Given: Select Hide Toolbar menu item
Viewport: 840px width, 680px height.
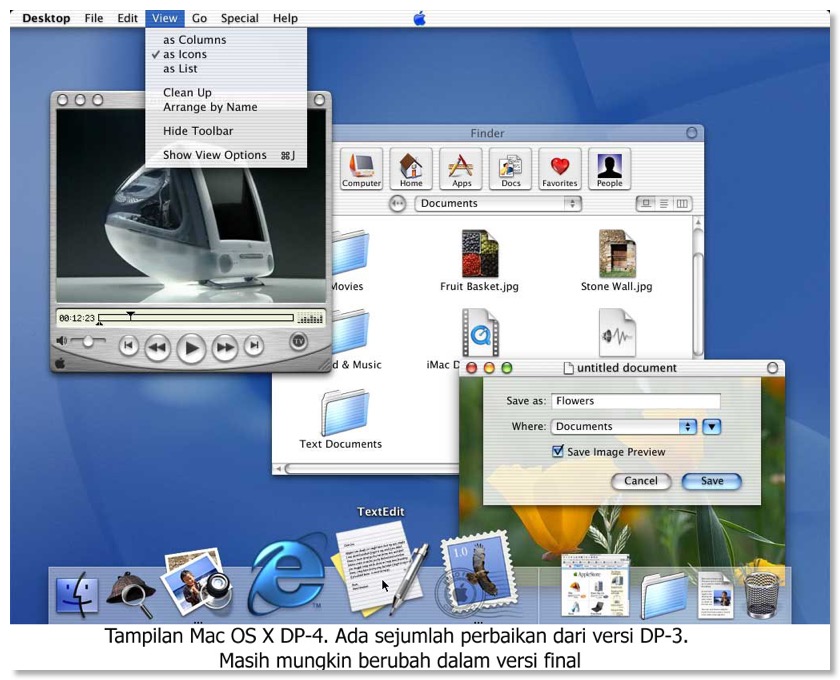Looking at the screenshot, I should (226, 131).
